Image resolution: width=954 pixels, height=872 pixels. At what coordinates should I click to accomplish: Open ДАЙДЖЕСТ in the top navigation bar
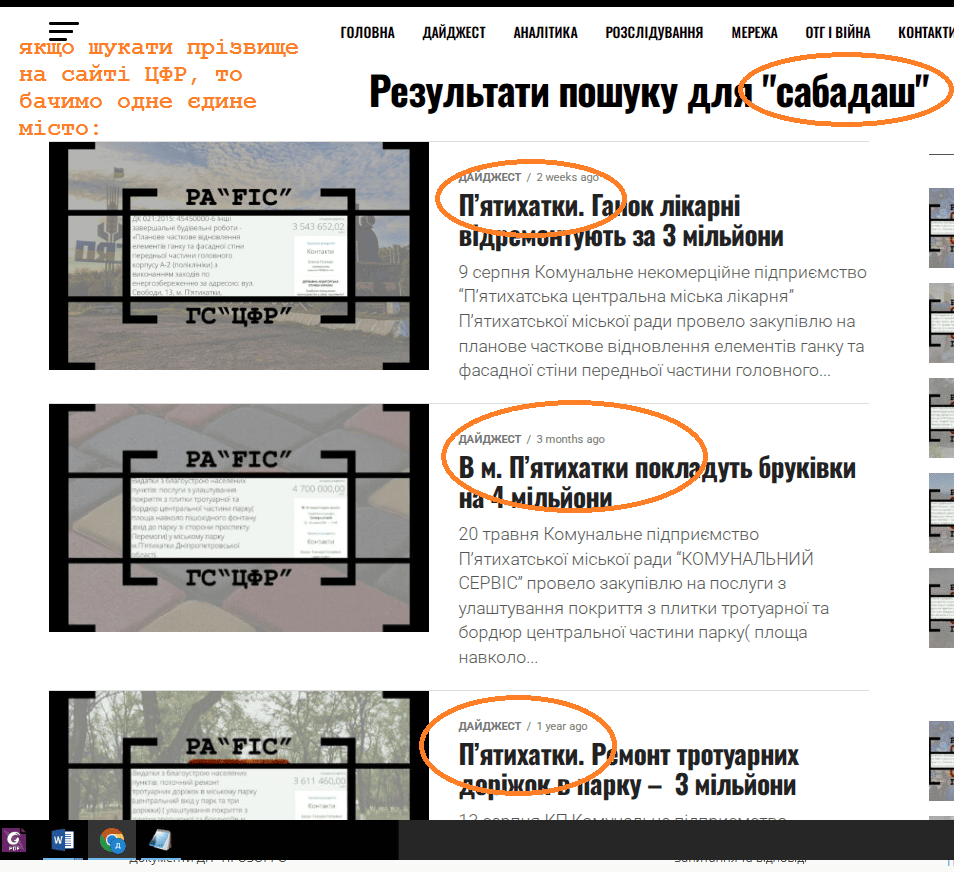pos(453,33)
